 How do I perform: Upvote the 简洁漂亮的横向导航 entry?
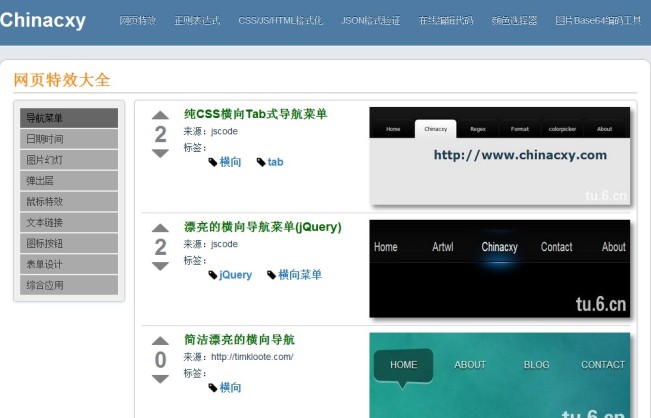click(160, 341)
